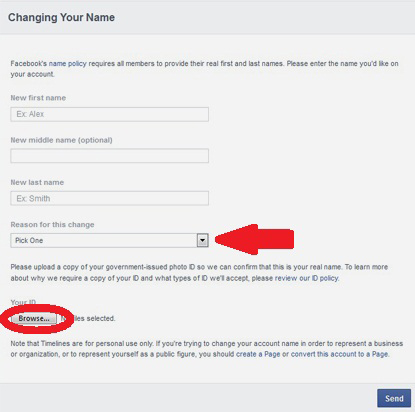Click the New first name label

coord(38,98)
